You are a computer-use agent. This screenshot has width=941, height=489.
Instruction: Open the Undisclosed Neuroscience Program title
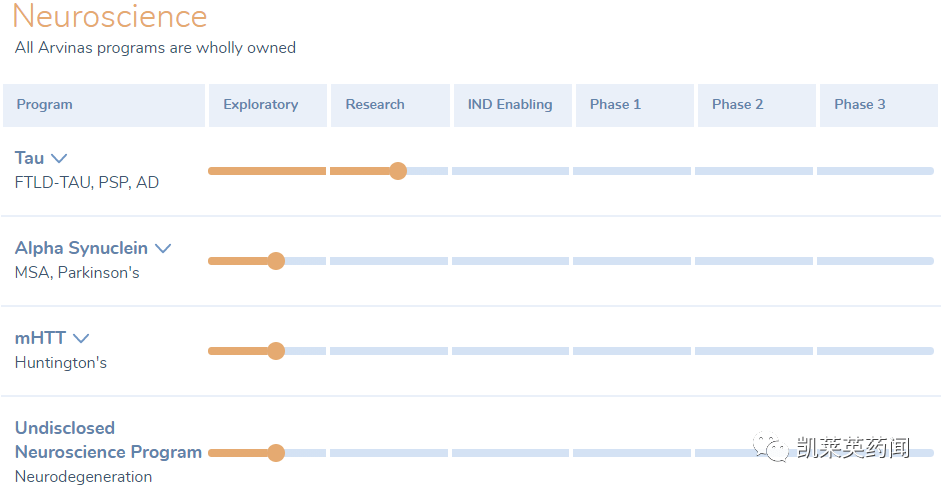108,440
